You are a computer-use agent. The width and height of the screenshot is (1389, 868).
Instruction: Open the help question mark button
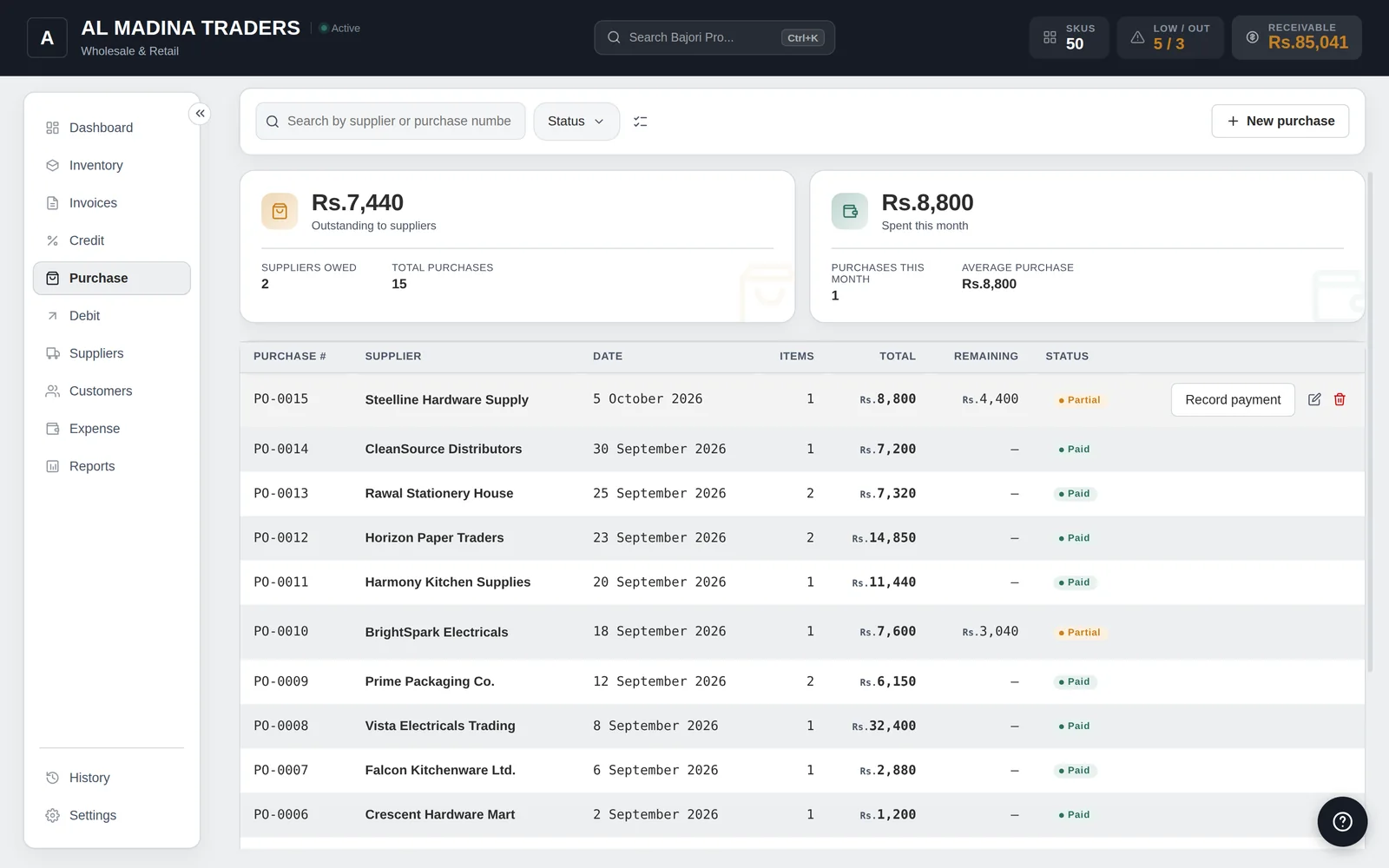(1342, 821)
